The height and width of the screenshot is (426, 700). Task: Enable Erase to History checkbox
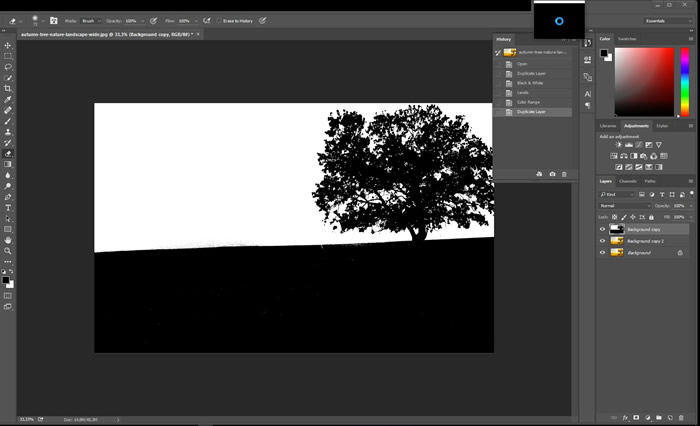coord(219,21)
